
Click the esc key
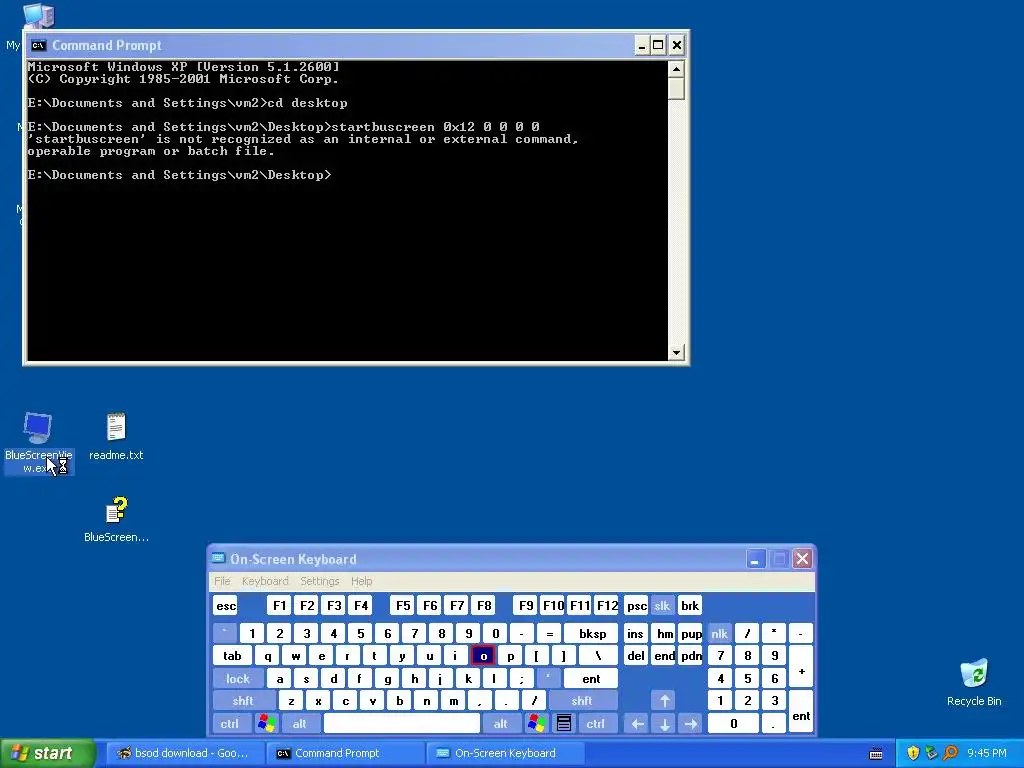tap(226, 605)
